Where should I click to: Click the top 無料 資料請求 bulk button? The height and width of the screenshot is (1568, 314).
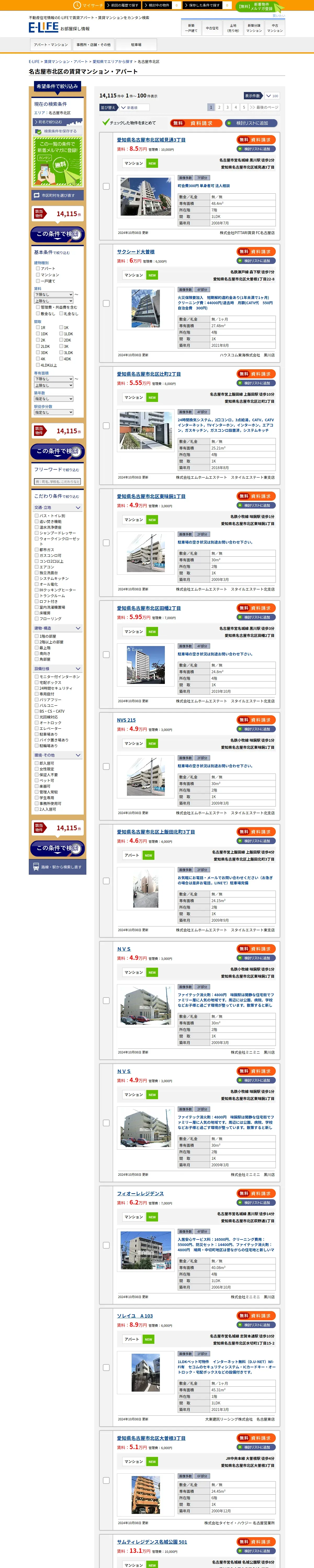tap(196, 123)
